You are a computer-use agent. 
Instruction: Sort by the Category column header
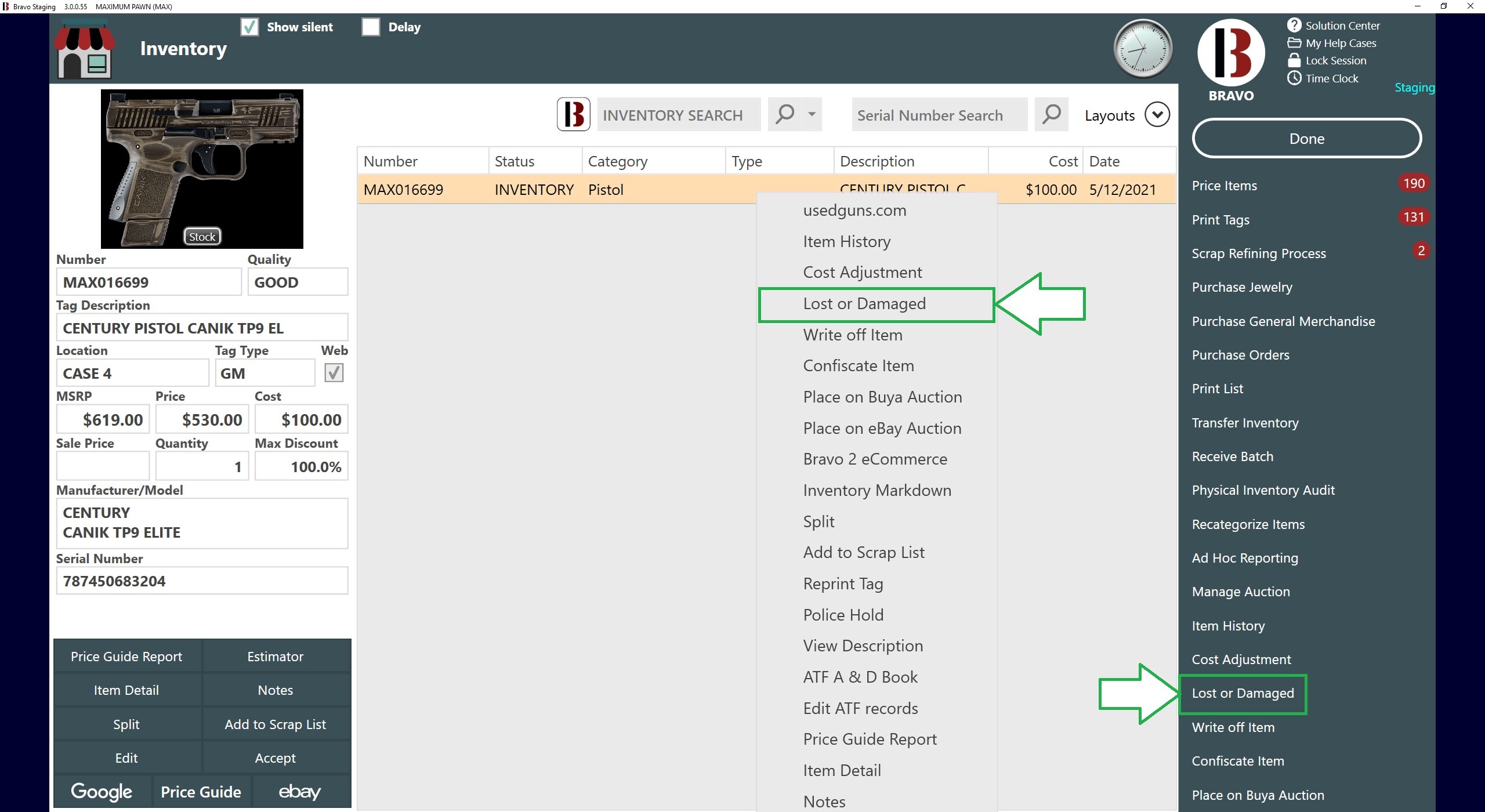pos(653,161)
